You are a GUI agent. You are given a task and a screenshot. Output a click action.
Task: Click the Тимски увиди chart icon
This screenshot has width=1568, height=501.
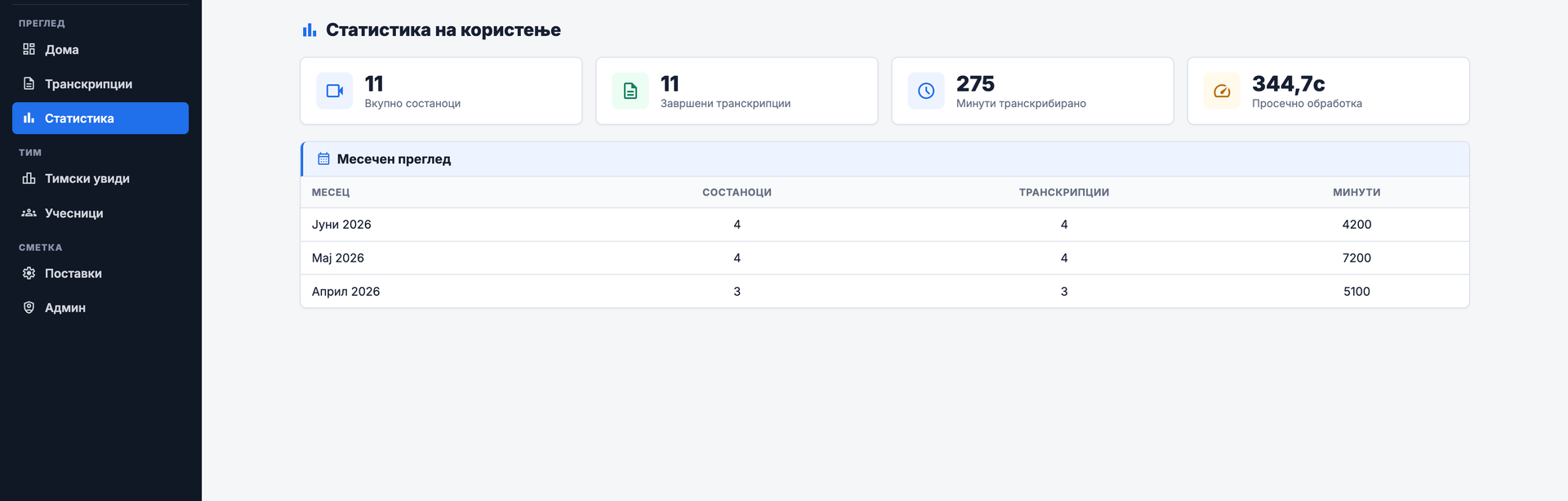click(29, 178)
